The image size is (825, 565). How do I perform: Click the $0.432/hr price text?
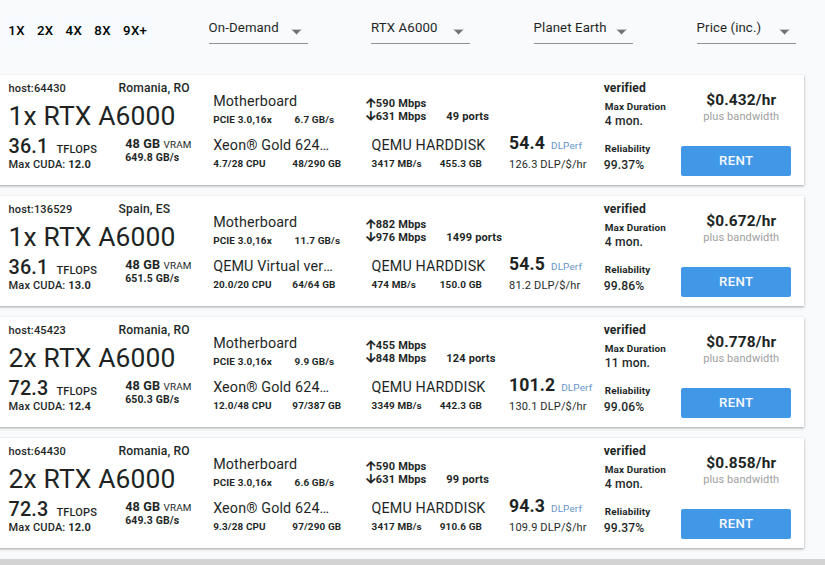741,99
